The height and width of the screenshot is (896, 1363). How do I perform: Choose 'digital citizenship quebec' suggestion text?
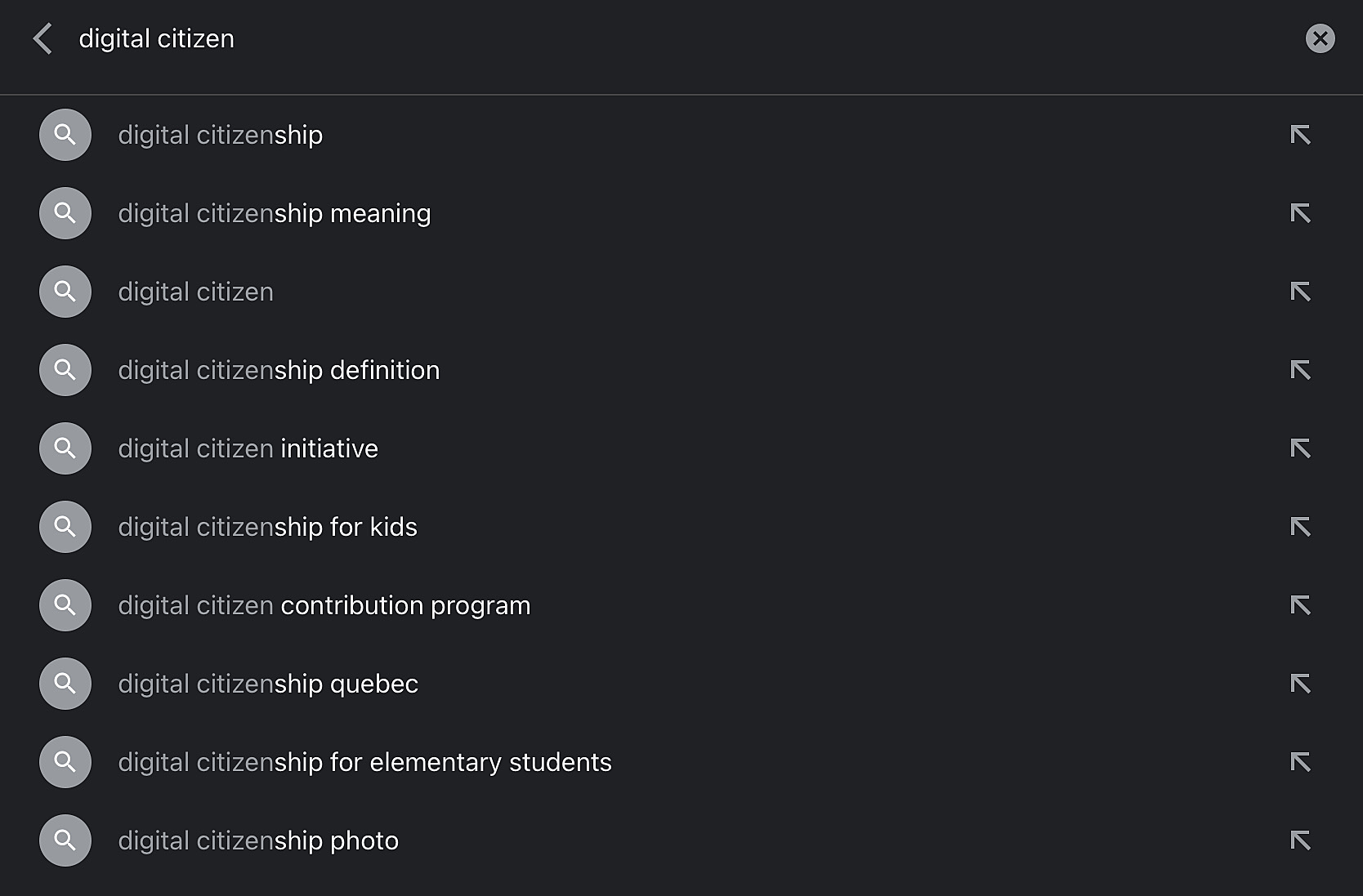[268, 684]
